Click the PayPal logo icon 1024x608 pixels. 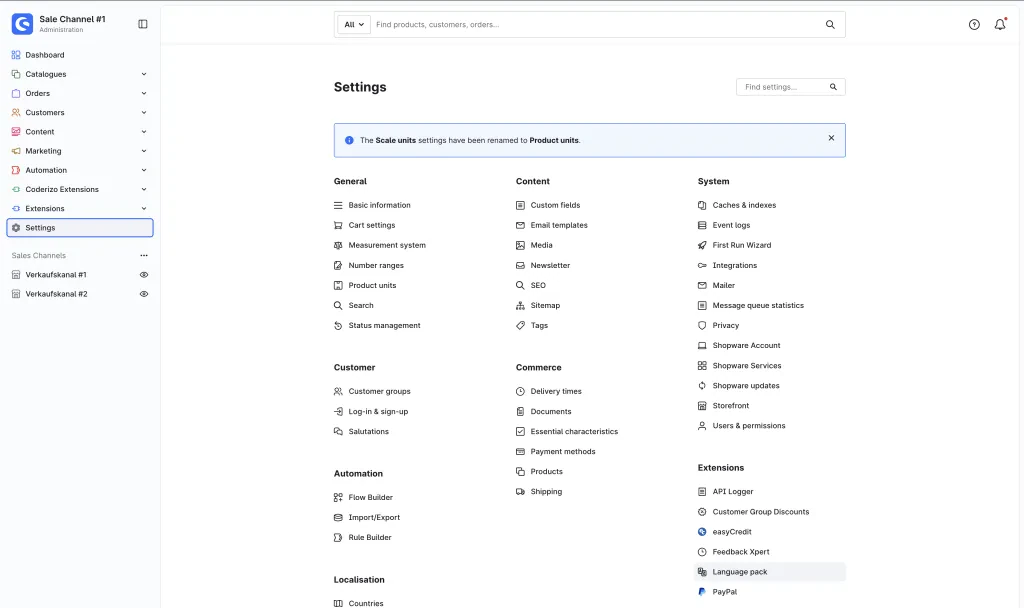[x=702, y=592]
